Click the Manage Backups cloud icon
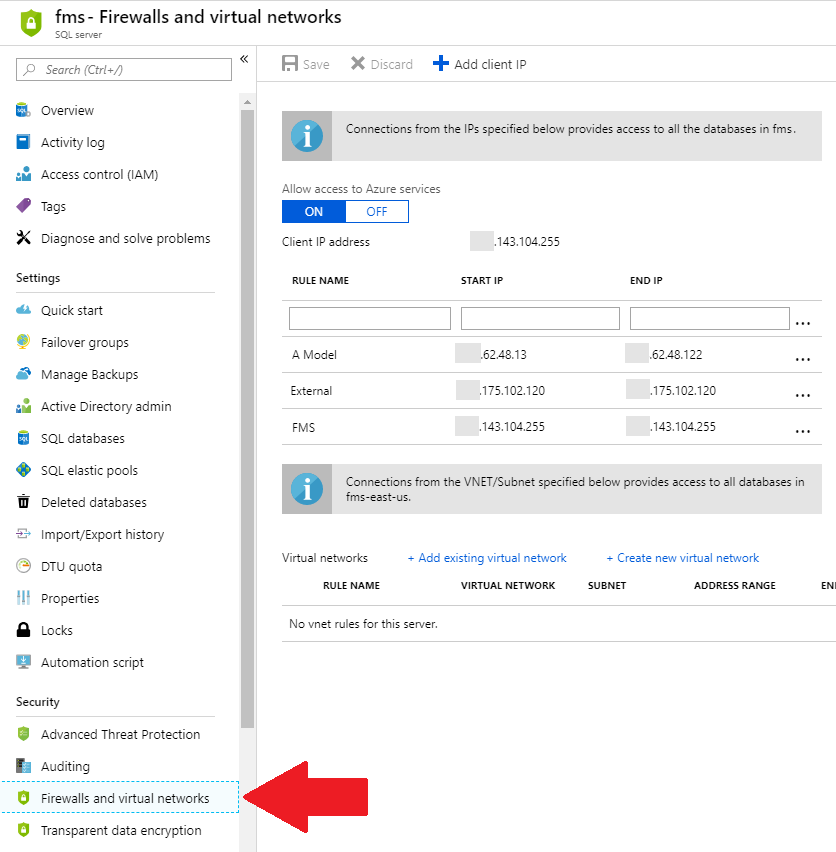Screen dimensions: 836x852 coord(23,374)
